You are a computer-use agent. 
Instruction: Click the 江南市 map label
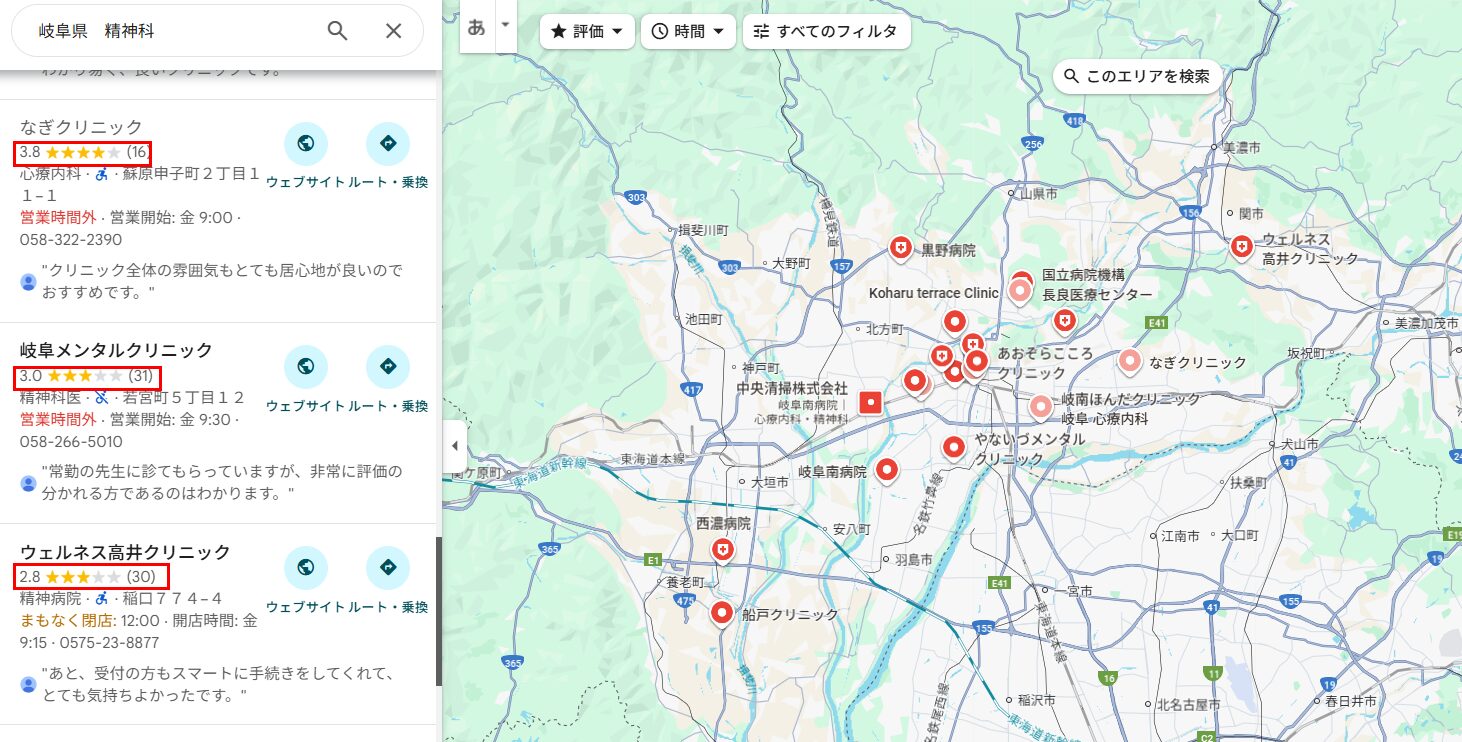(1180, 536)
